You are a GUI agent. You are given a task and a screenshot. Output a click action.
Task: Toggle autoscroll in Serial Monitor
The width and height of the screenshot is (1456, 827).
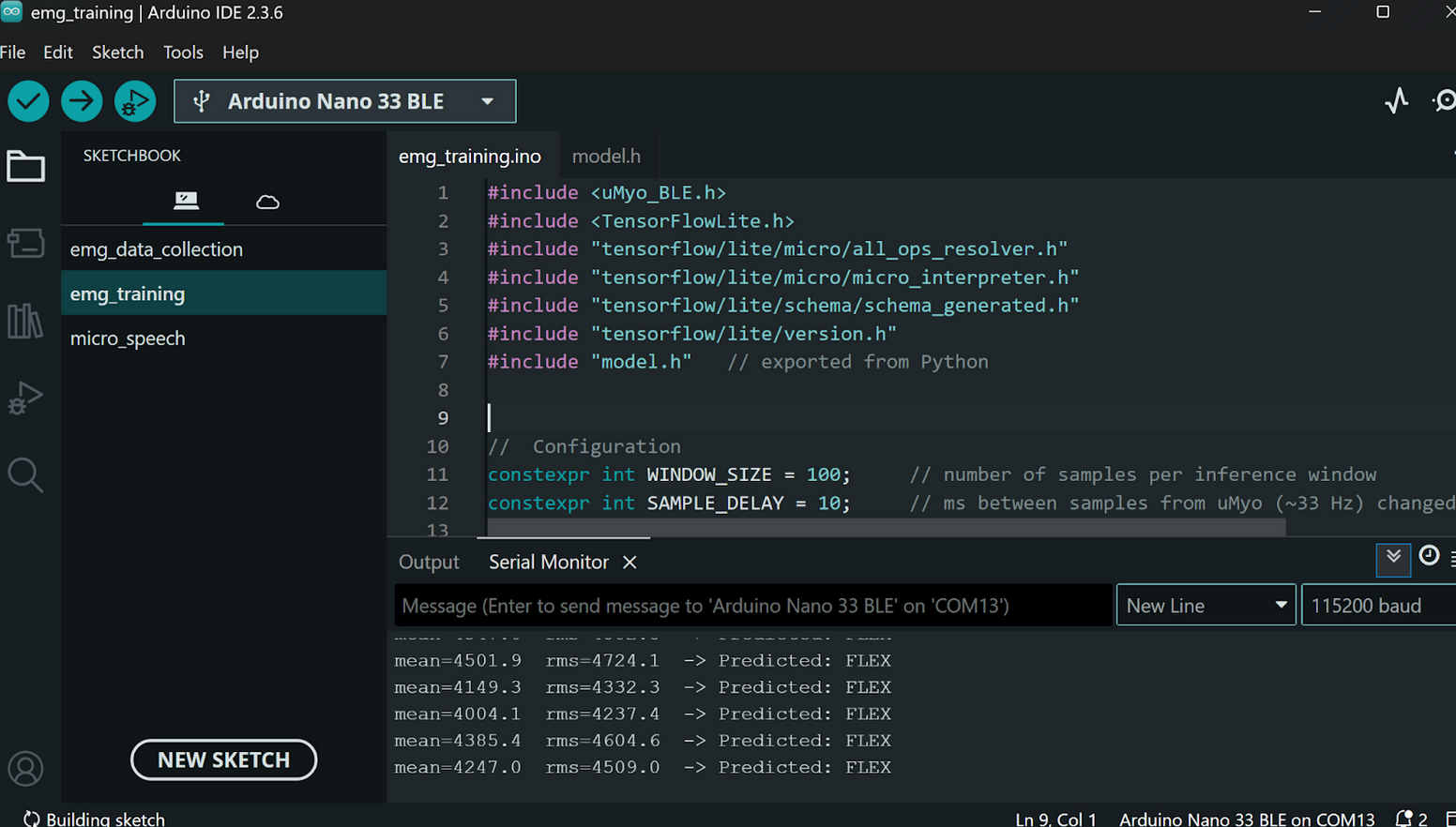coord(1393,559)
